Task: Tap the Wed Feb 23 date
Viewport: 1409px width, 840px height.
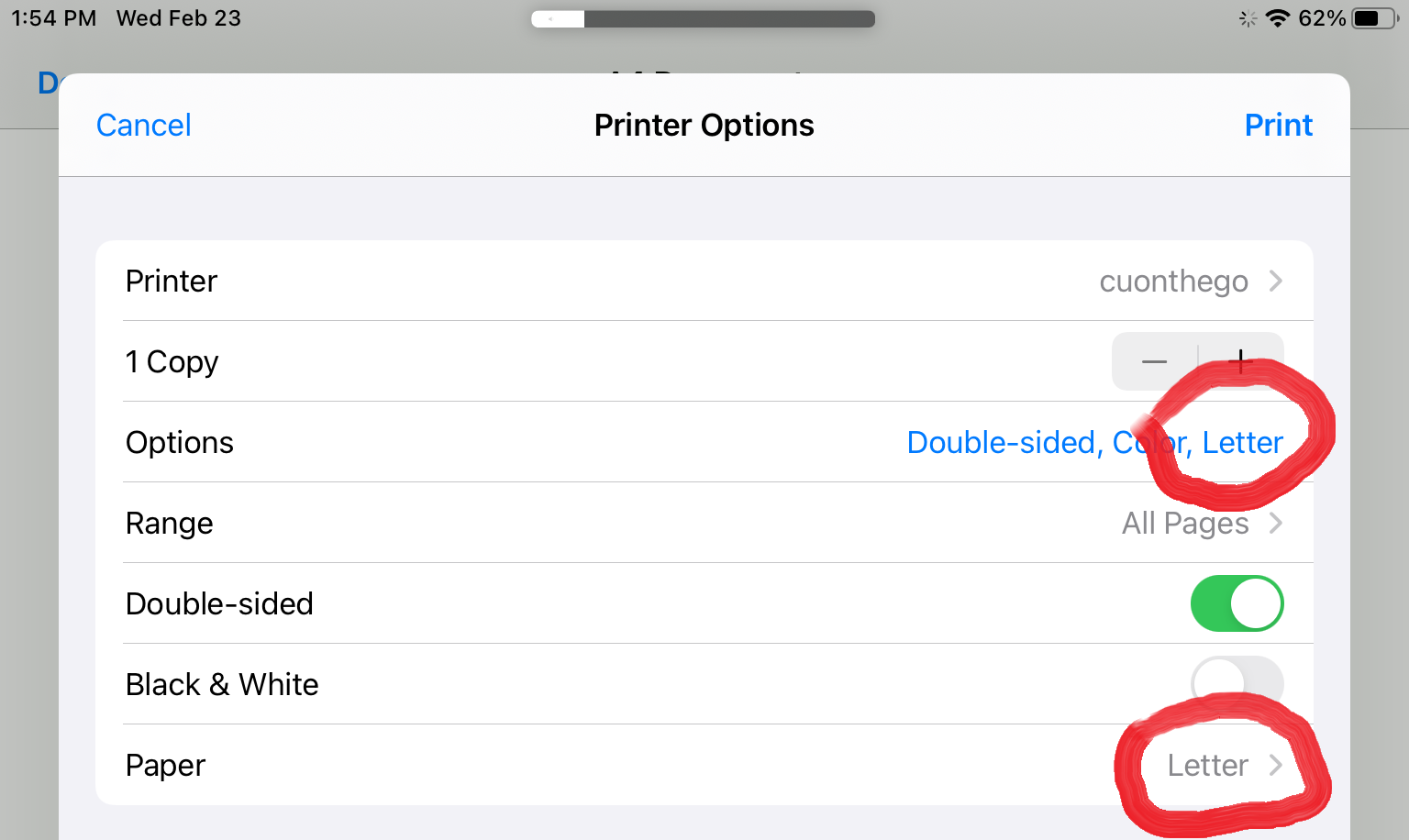Action: (x=179, y=18)
